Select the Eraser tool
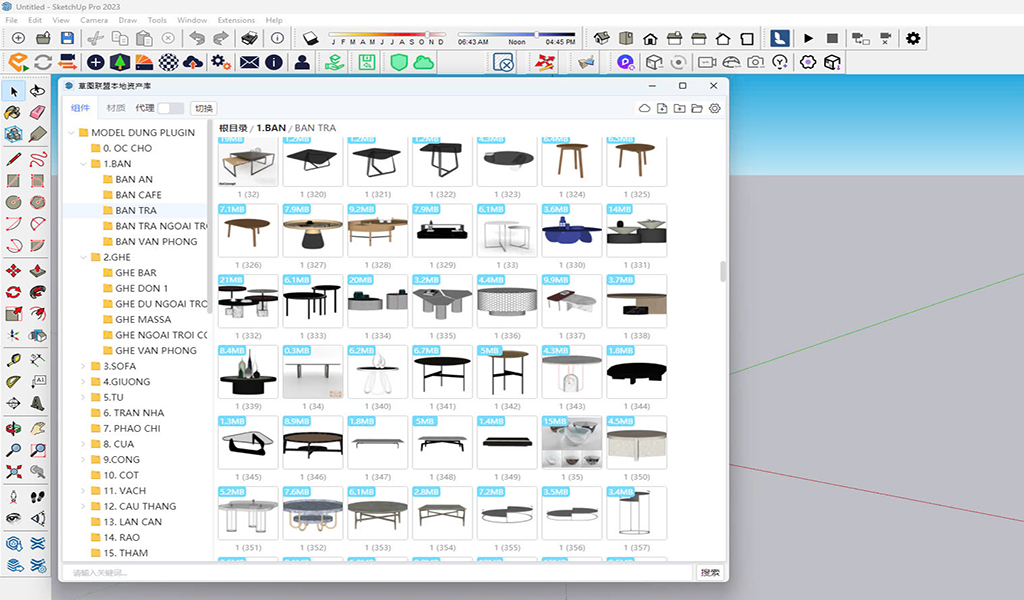The height and width of the screenshot is (600, 1024). pyautogui.click(x=37, y=112)
